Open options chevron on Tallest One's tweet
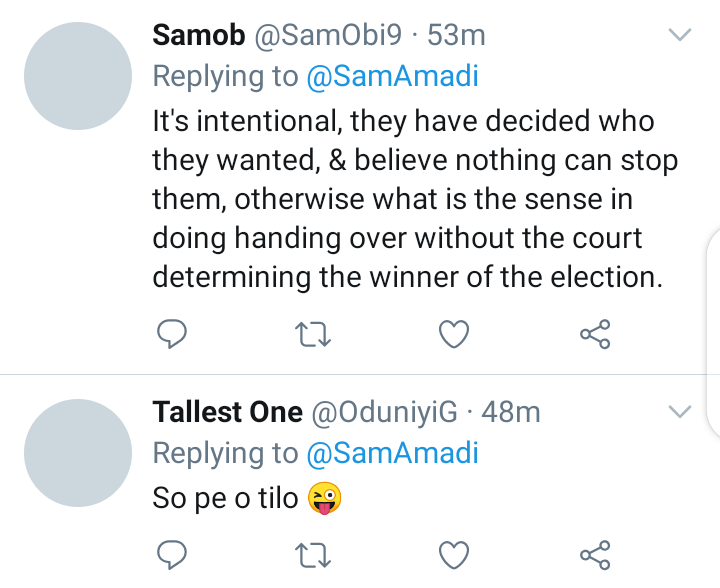The image size is (720, 588). point(680,411)
